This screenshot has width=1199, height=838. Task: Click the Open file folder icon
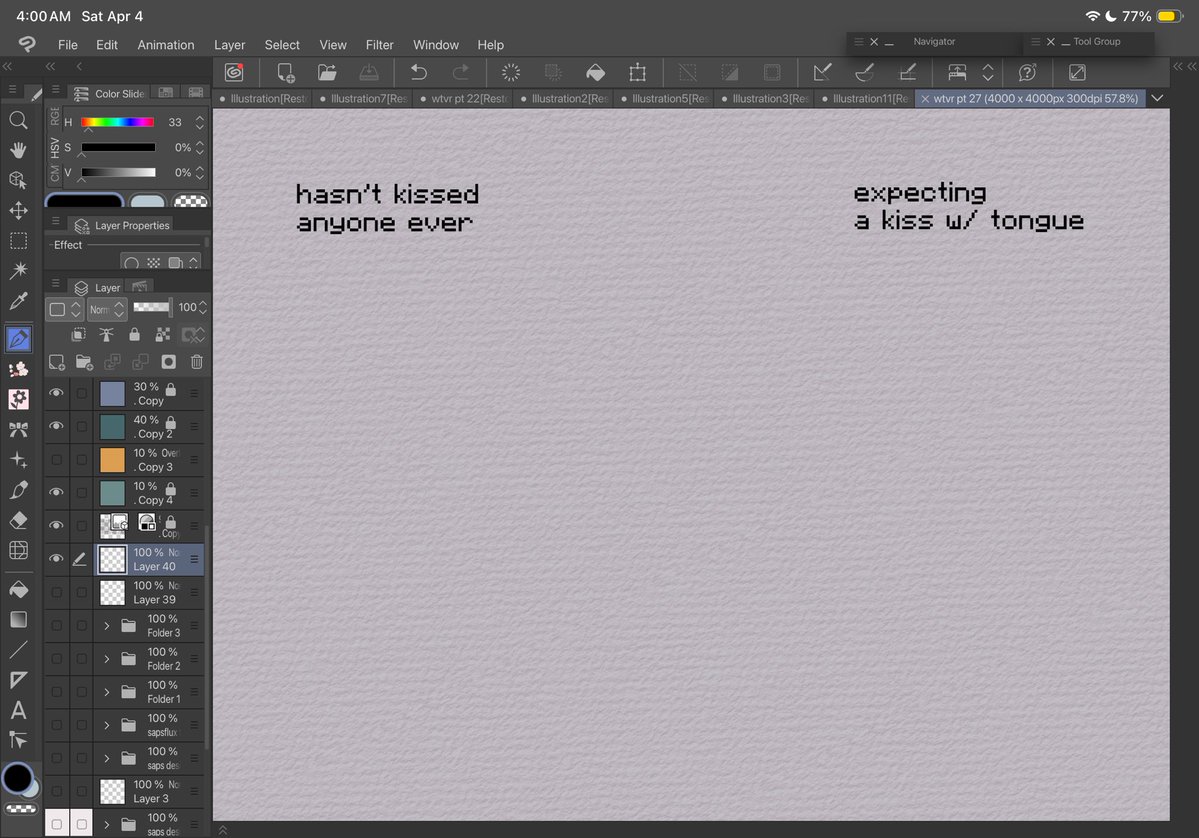pyautogui.click(x=327, y=73)
